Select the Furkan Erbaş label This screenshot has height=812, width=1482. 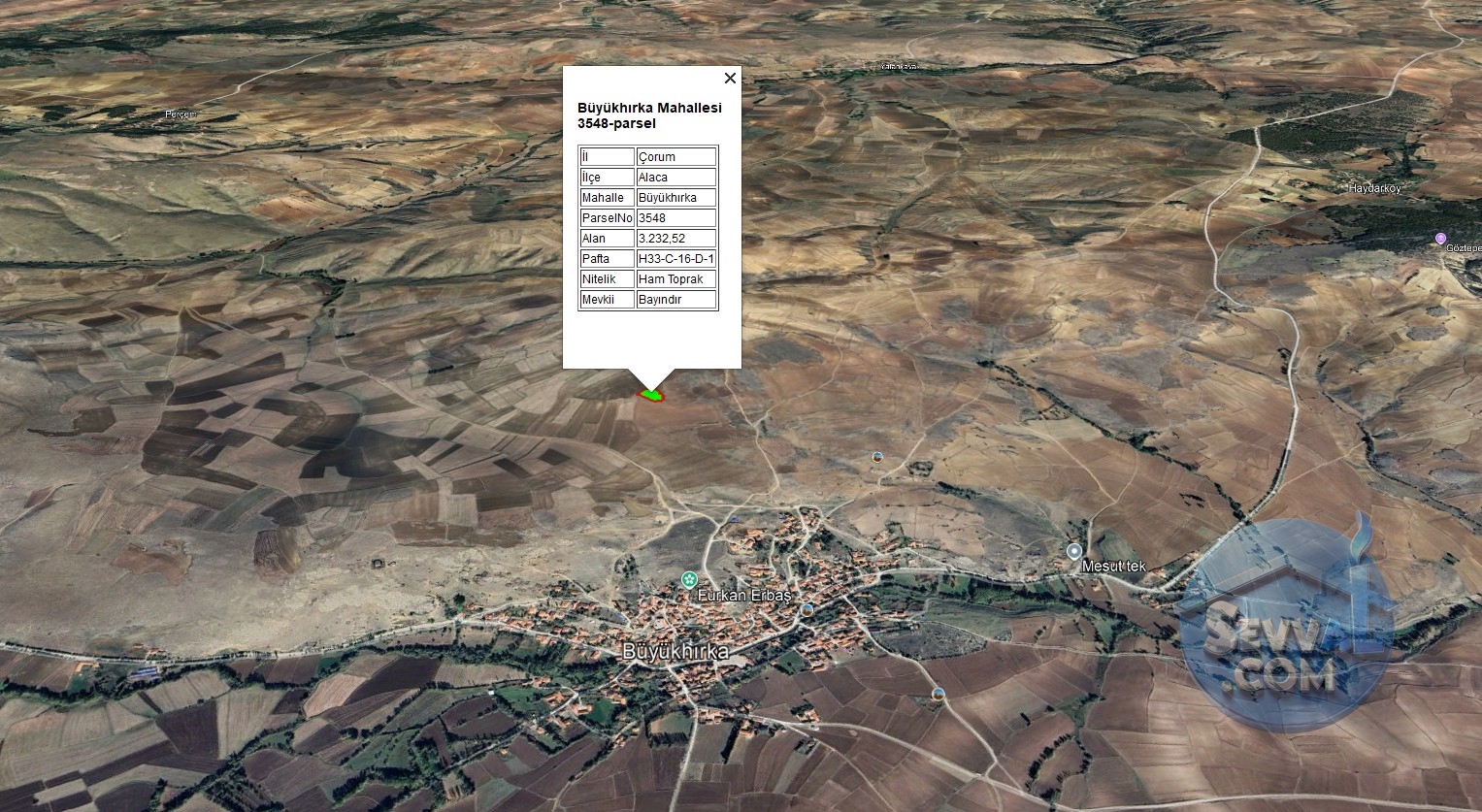click(744, 595)
